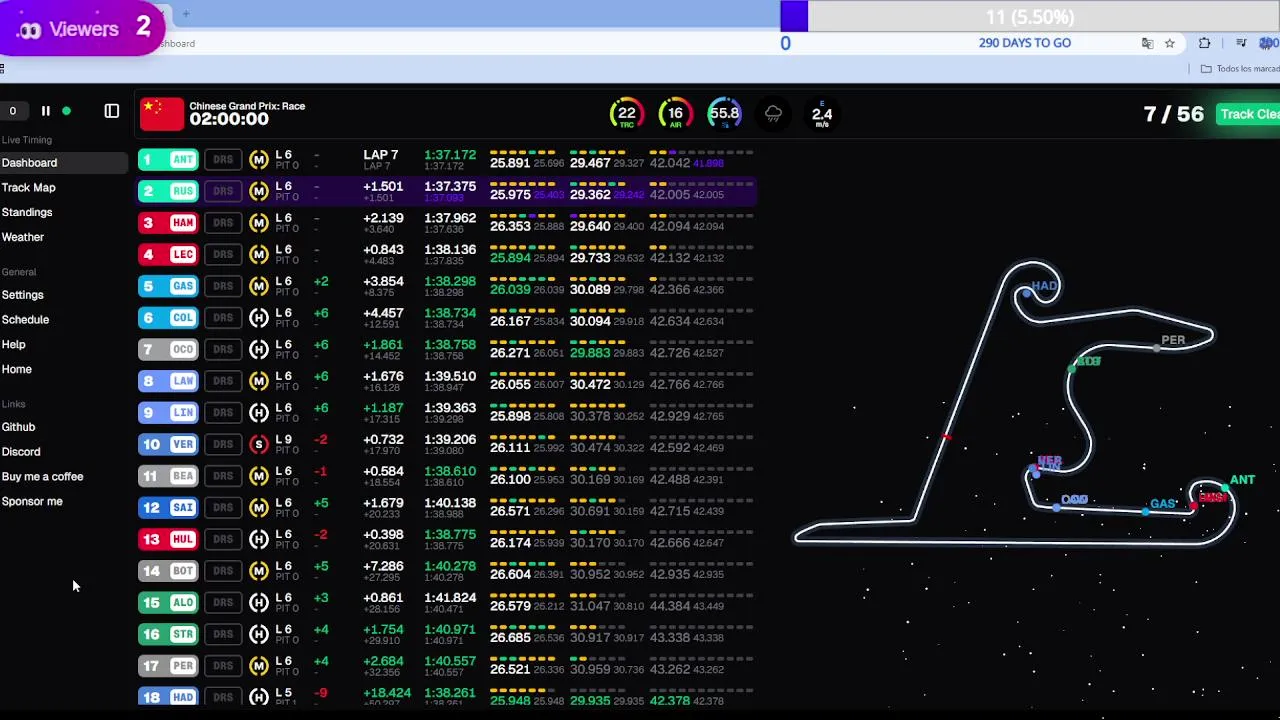1280x720 pixels.
Task: Click HAD's gap of +18.424
Action: click(x=387, y=692)
